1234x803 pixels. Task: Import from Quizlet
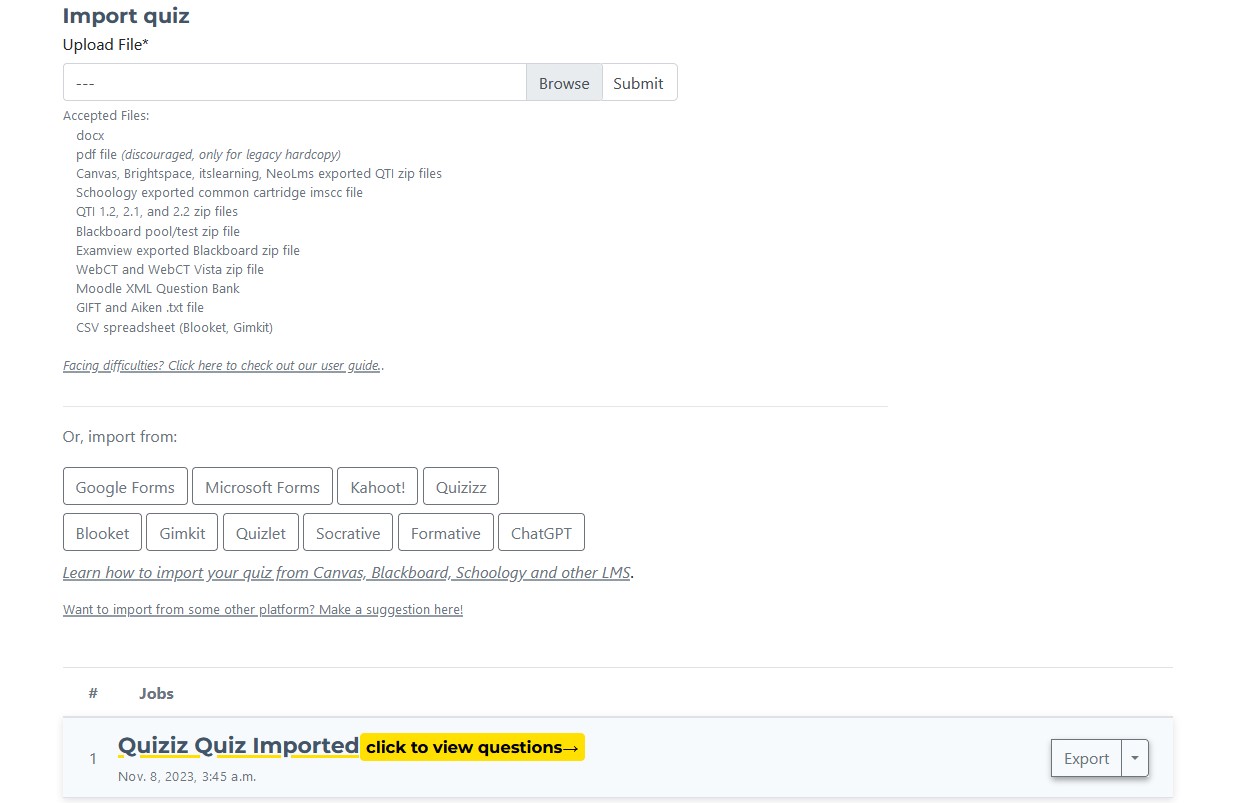pos(261,533)
